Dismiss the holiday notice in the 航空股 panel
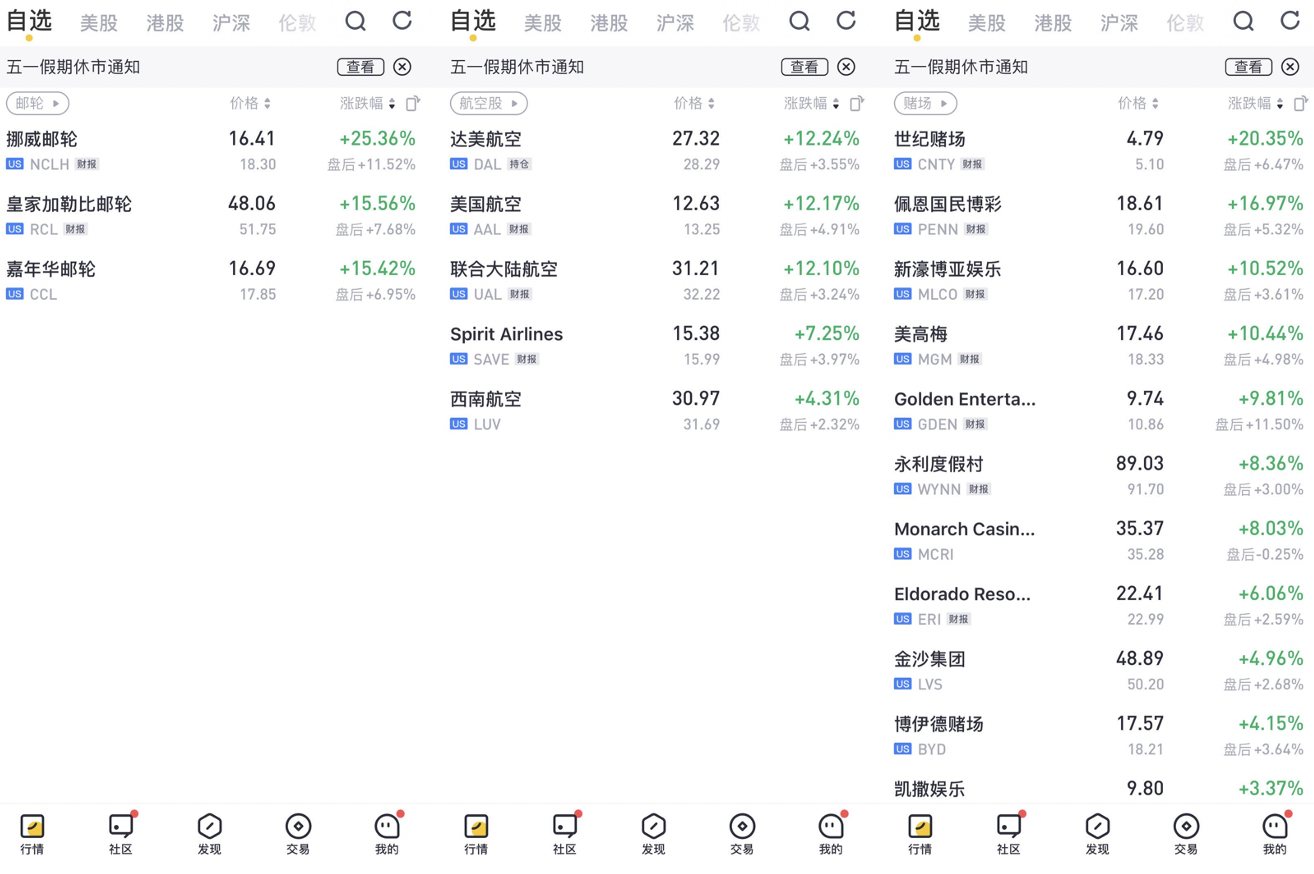This screenshot has width=1314, height=874. (846, 67)
